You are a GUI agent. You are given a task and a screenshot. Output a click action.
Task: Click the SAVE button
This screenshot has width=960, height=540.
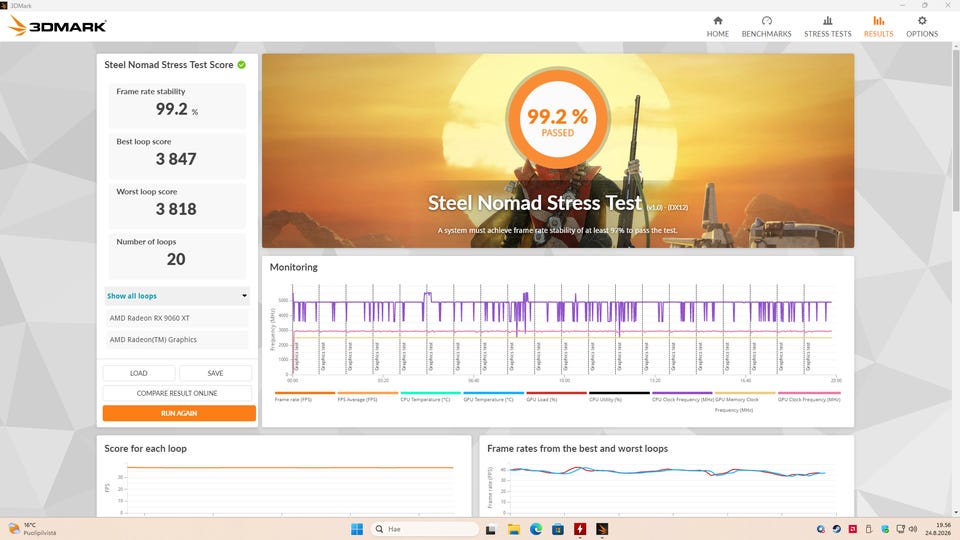[216, 373]
